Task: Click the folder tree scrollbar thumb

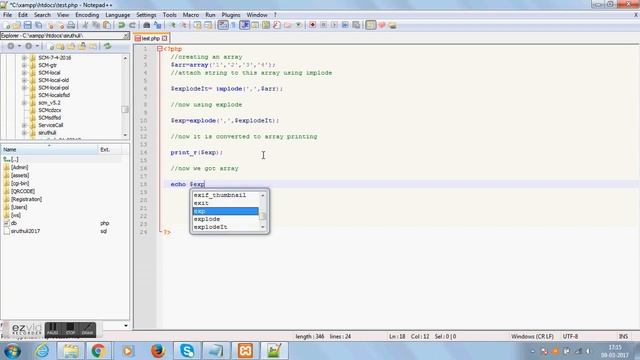Action: [x=125, y=109]
